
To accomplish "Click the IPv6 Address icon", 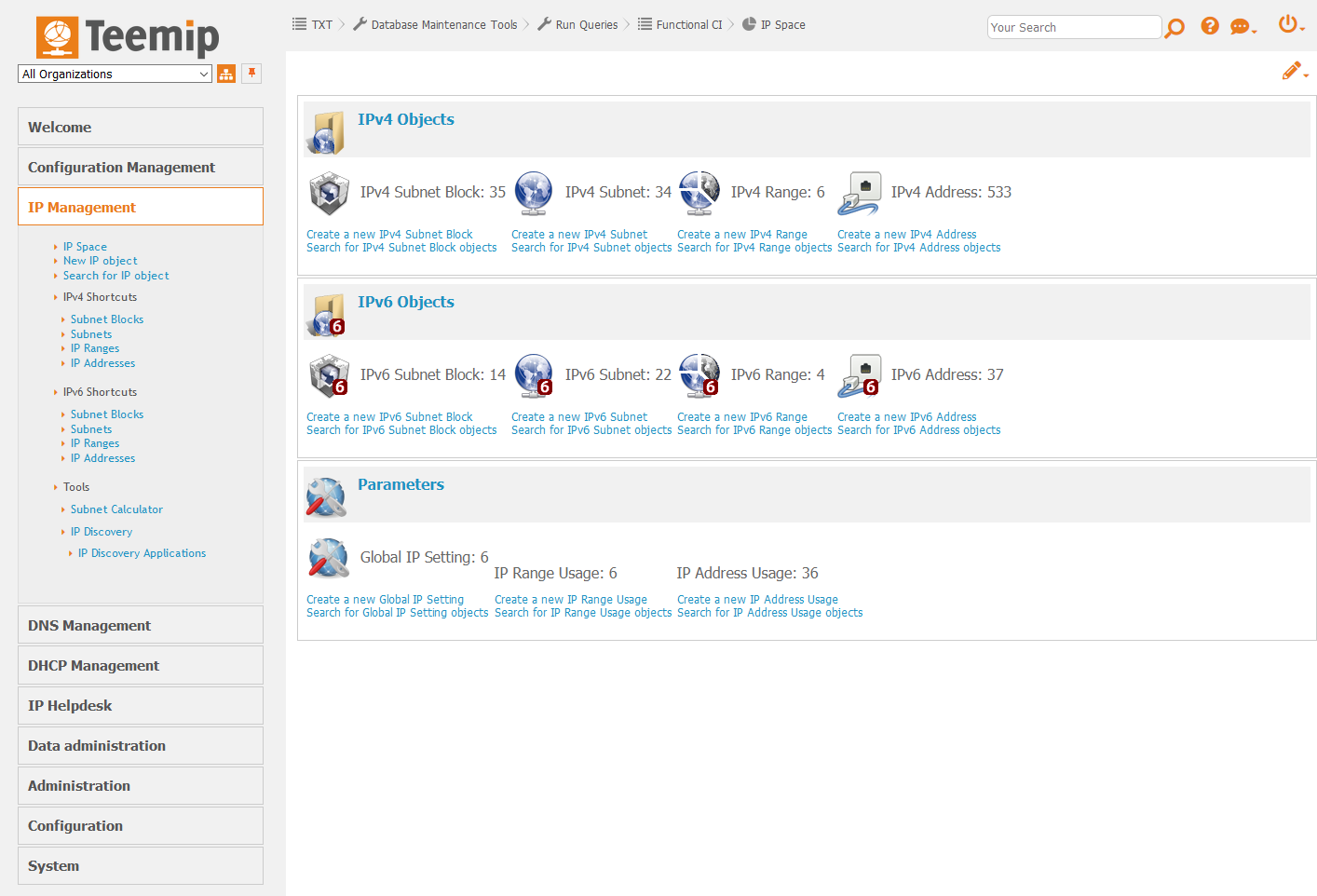I will click(x=859, y=375).
